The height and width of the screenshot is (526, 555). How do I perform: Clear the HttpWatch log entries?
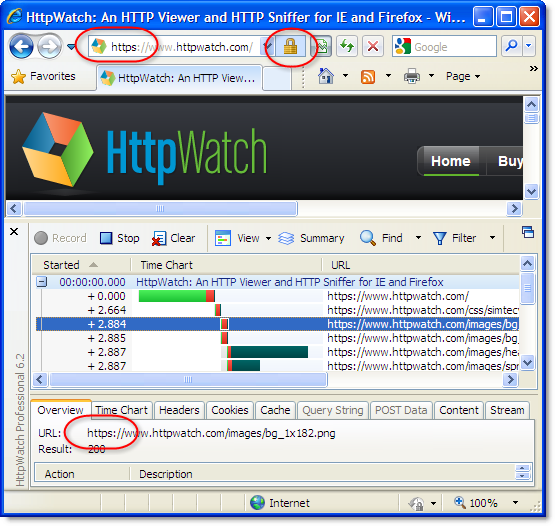click(x=173, y=238)
